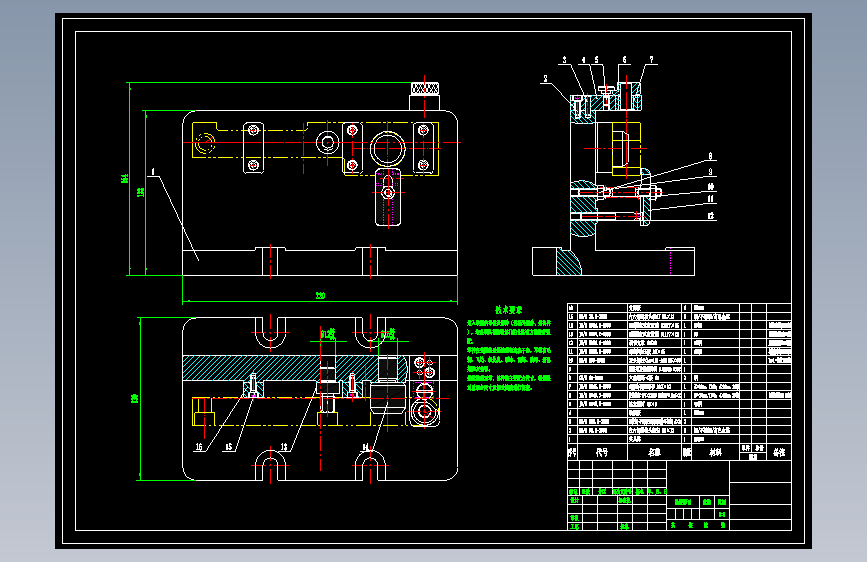This screenshot has height=562, width=867.
Task: Select the 220 width dimension text
Action: 320,296
